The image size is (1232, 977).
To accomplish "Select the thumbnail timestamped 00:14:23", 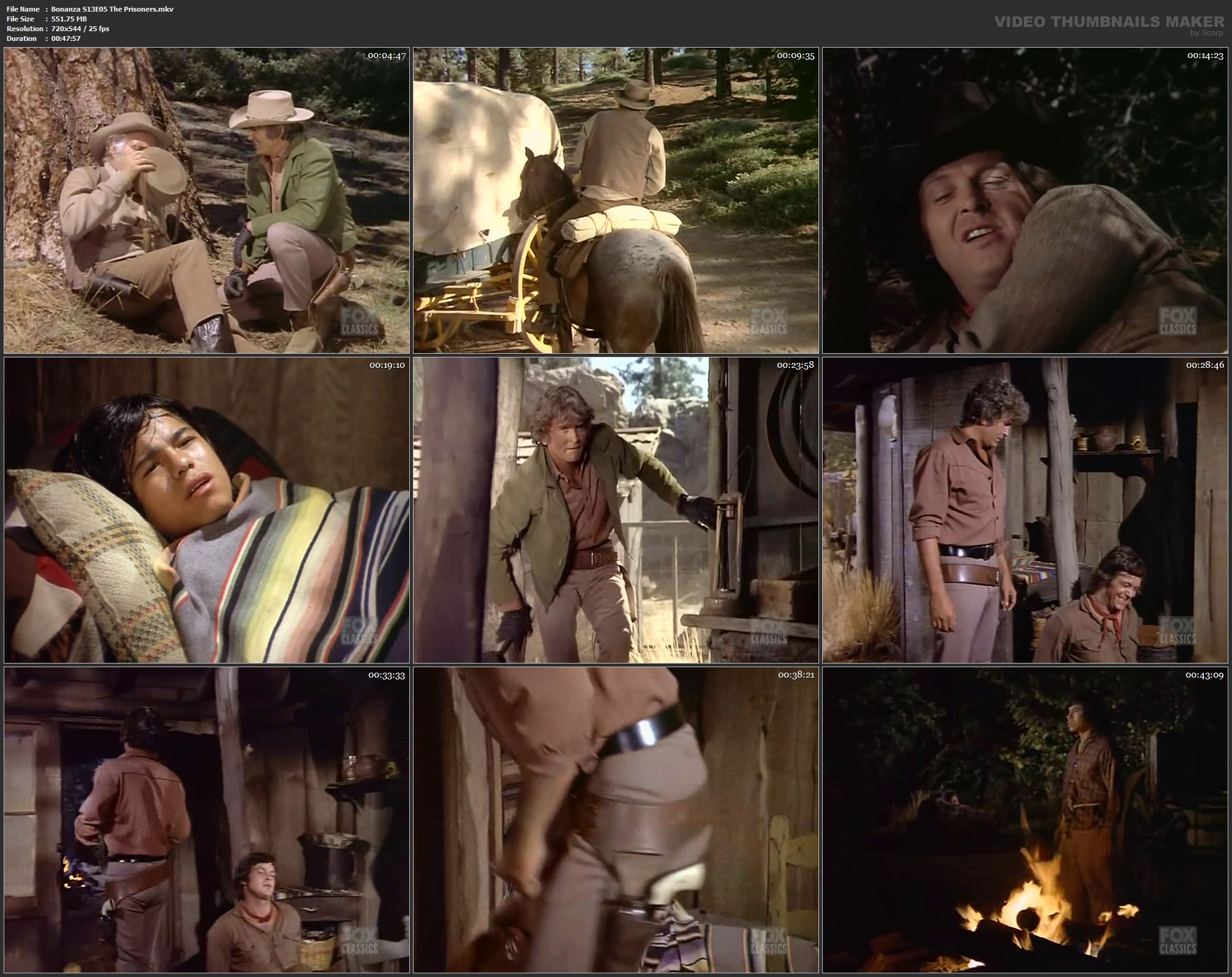I will pyautogui.click(x=1025, y=200).
